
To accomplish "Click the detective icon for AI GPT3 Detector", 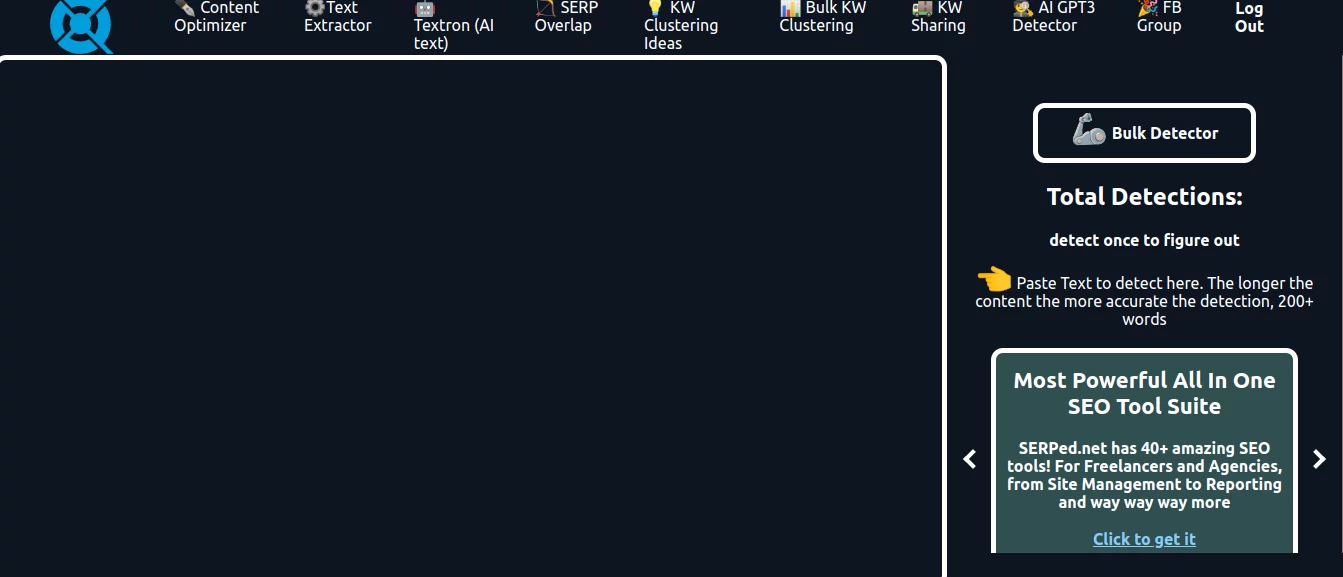I will [x=1022, y=7].
